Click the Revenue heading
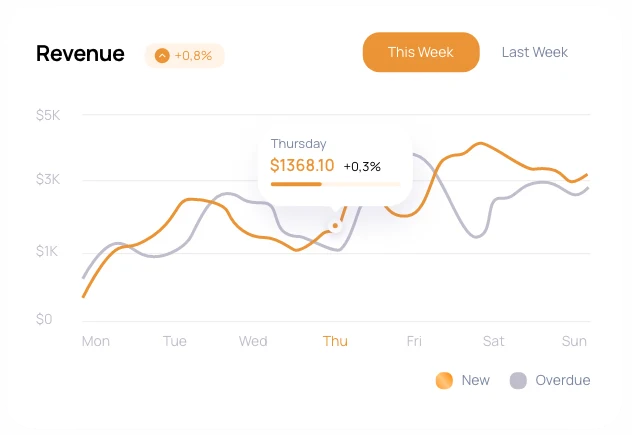 point(80,54)
